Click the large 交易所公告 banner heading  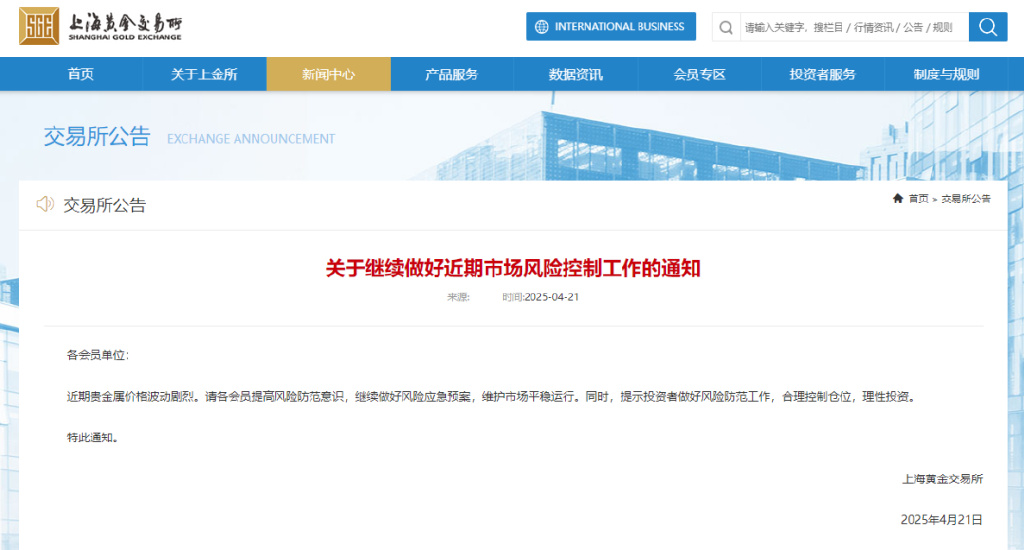point(97,137)
